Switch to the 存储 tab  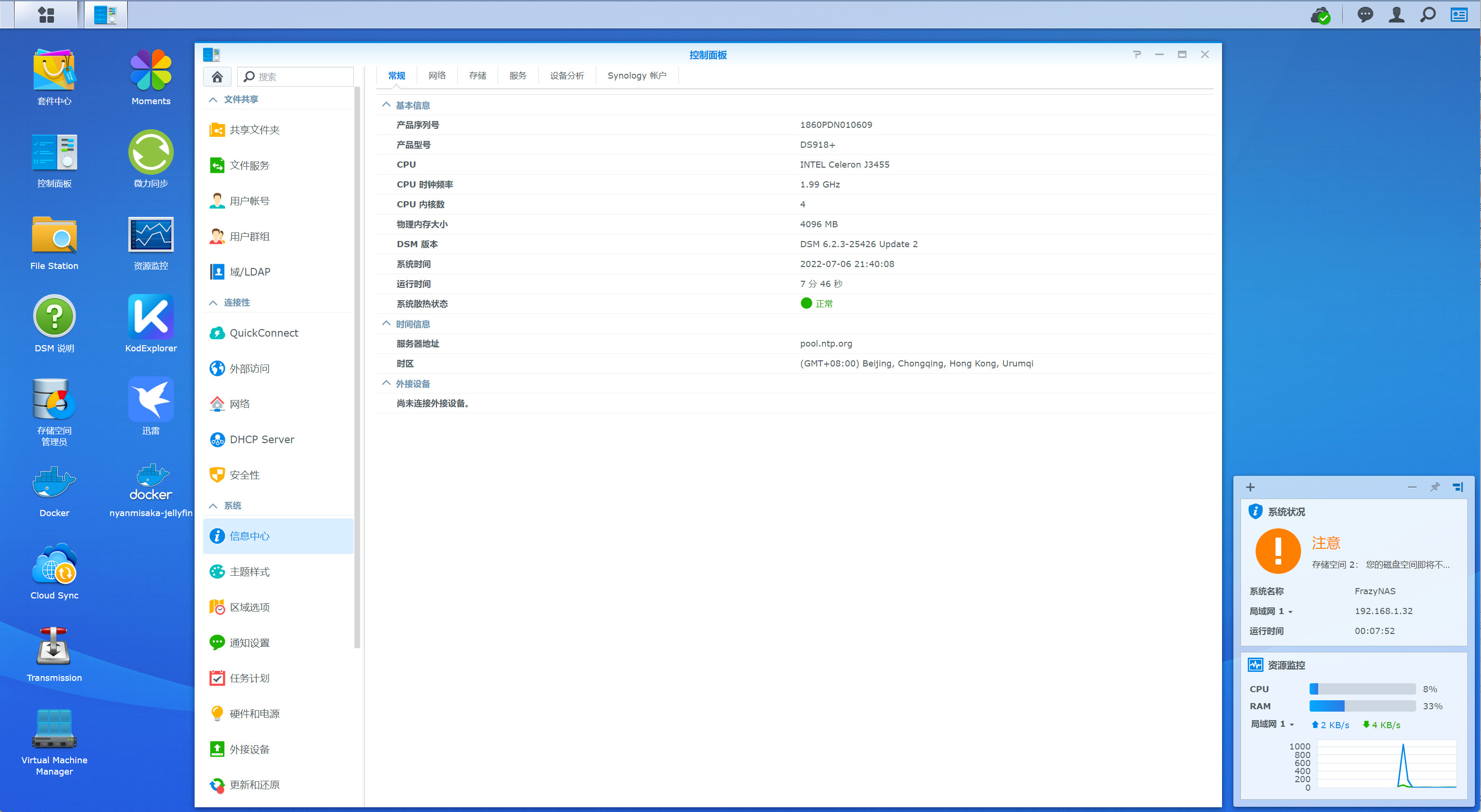[477, 75]
